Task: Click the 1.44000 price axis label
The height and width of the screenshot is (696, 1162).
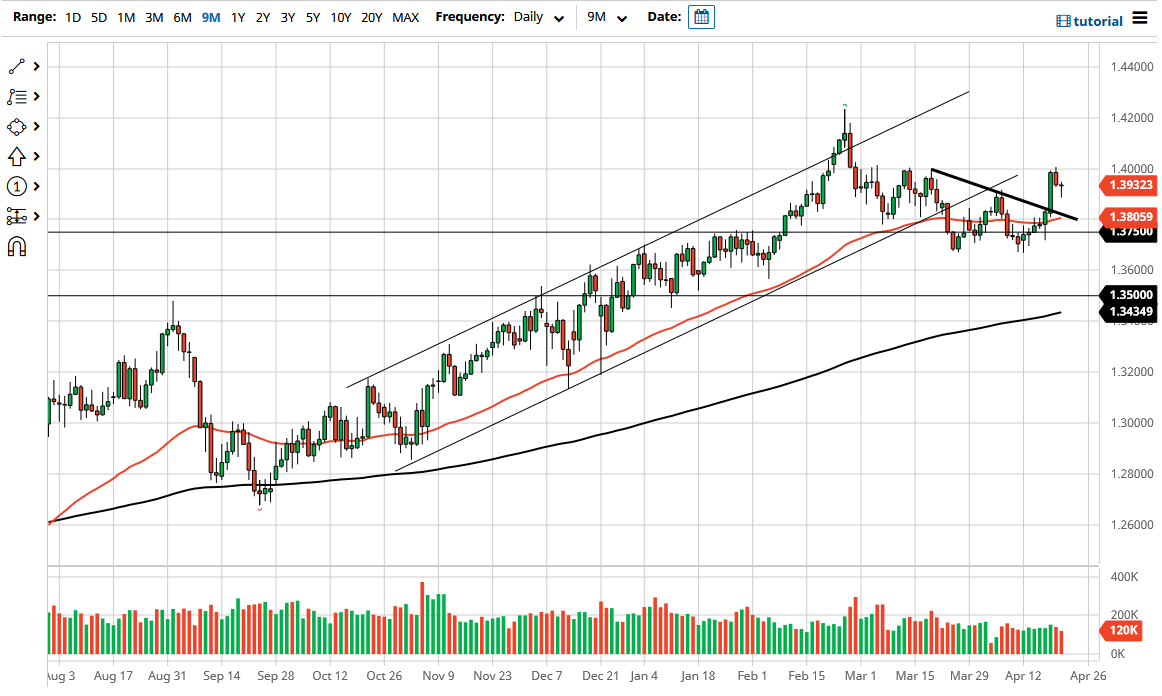Action: point(1132,67)
